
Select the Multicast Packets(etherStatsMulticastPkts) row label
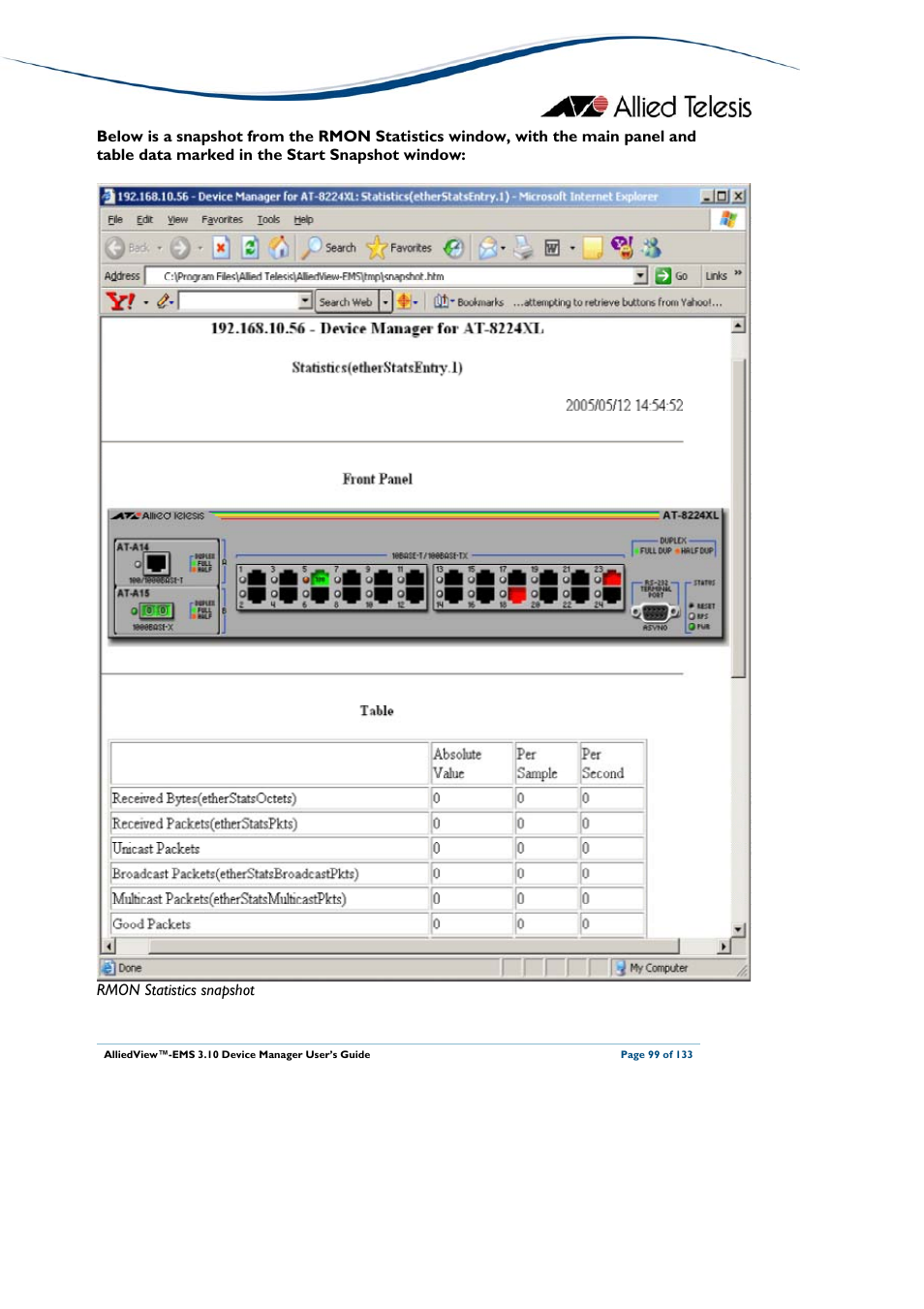[230, 899]
